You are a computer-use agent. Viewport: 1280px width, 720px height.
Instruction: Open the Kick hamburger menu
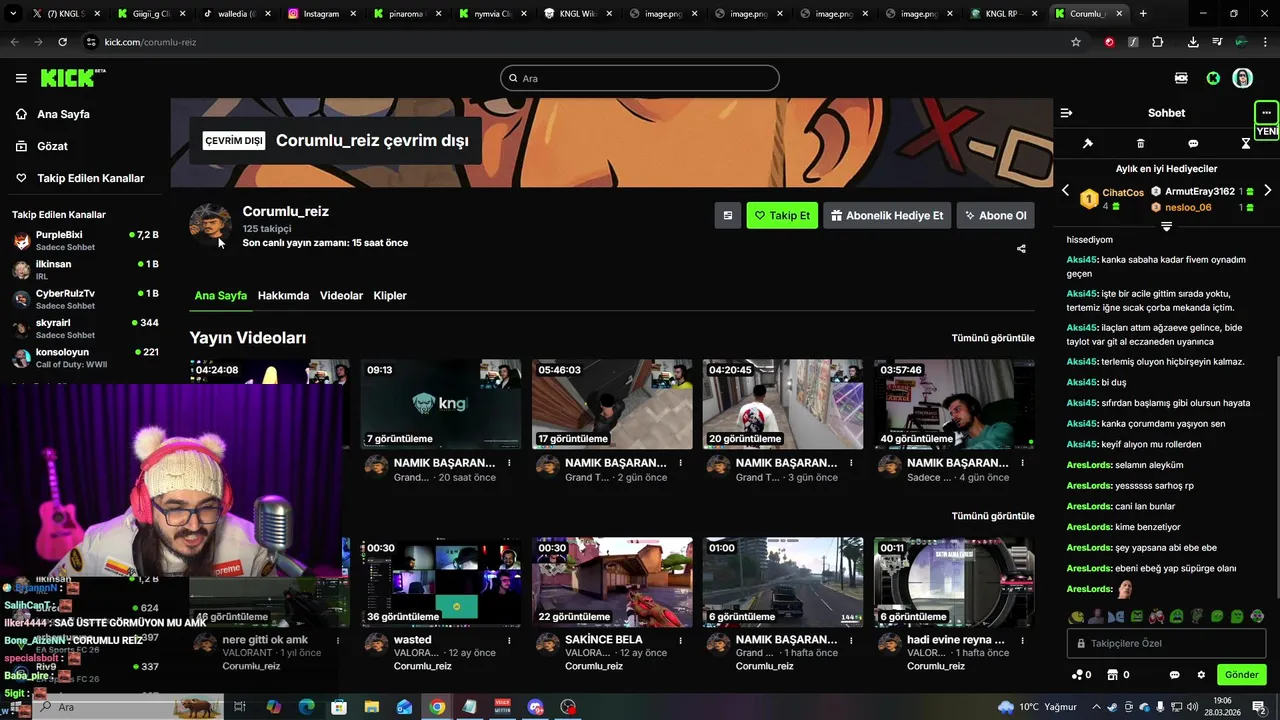(21, 78)
